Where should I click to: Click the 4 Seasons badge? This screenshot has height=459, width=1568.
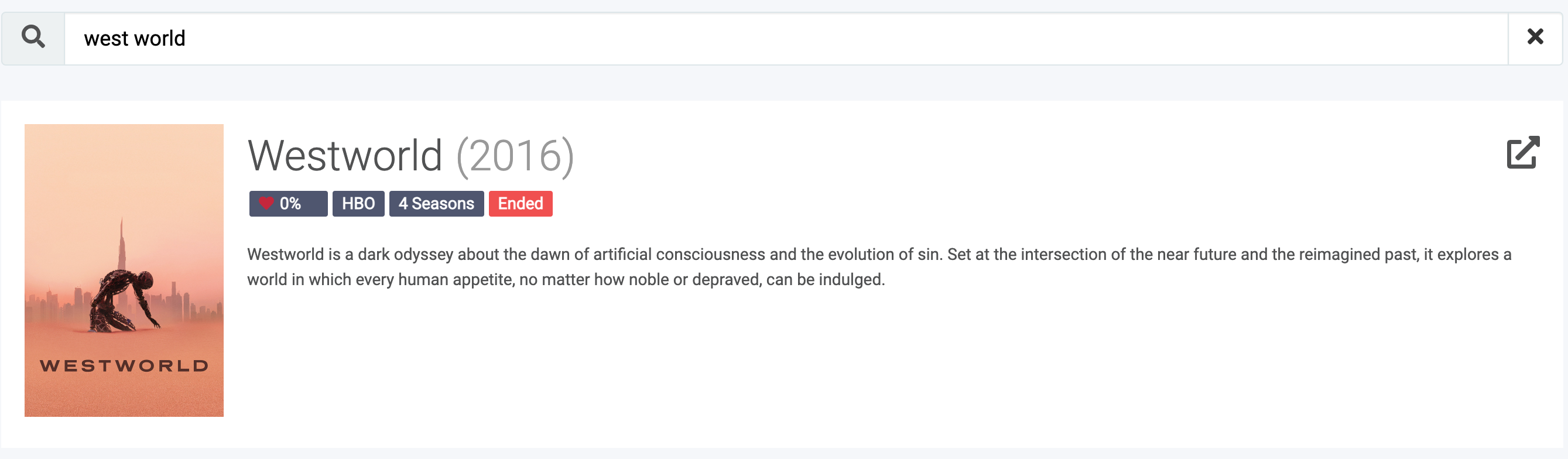point(436,204)
